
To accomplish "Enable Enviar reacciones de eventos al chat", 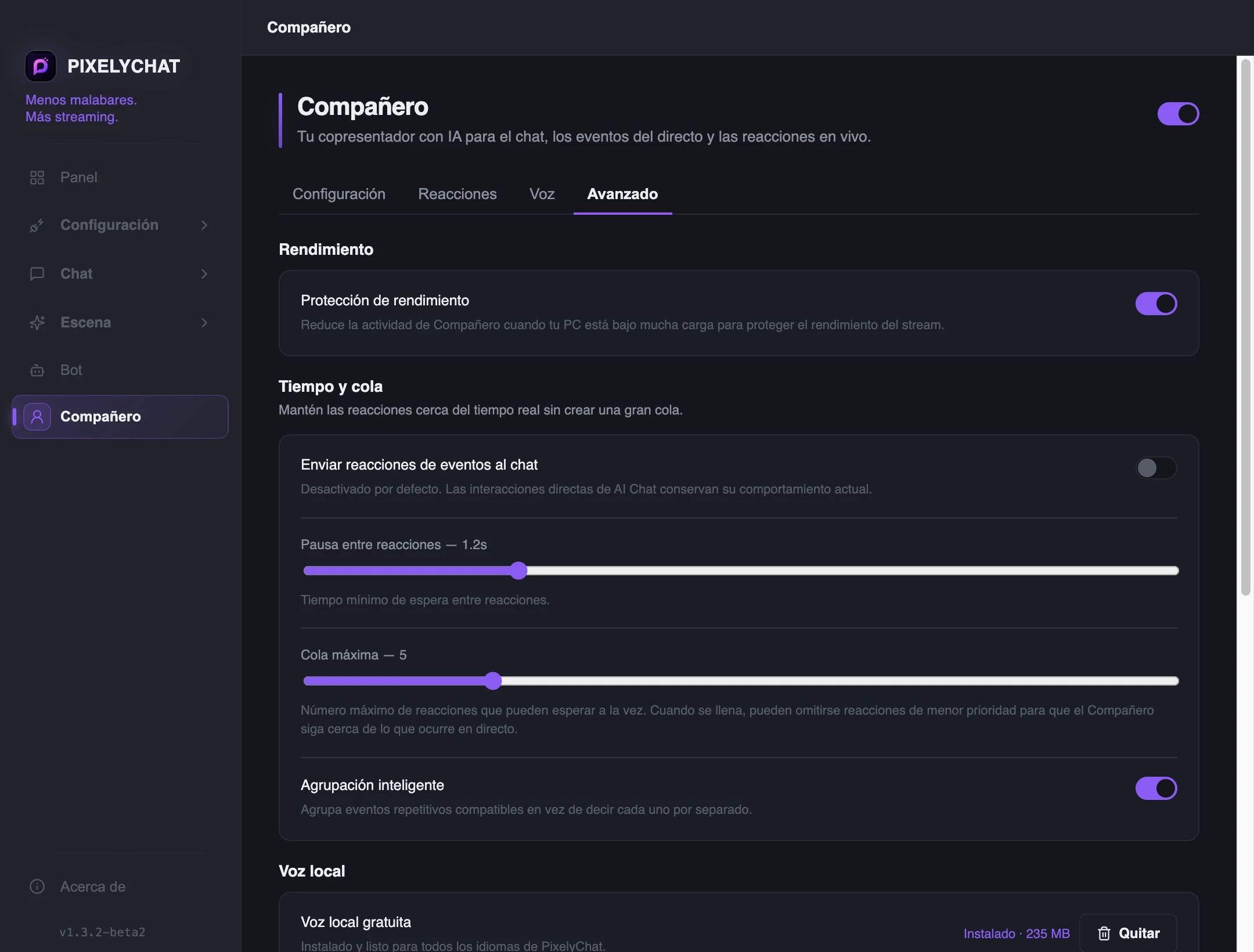I will click(x=1156, y=468).
